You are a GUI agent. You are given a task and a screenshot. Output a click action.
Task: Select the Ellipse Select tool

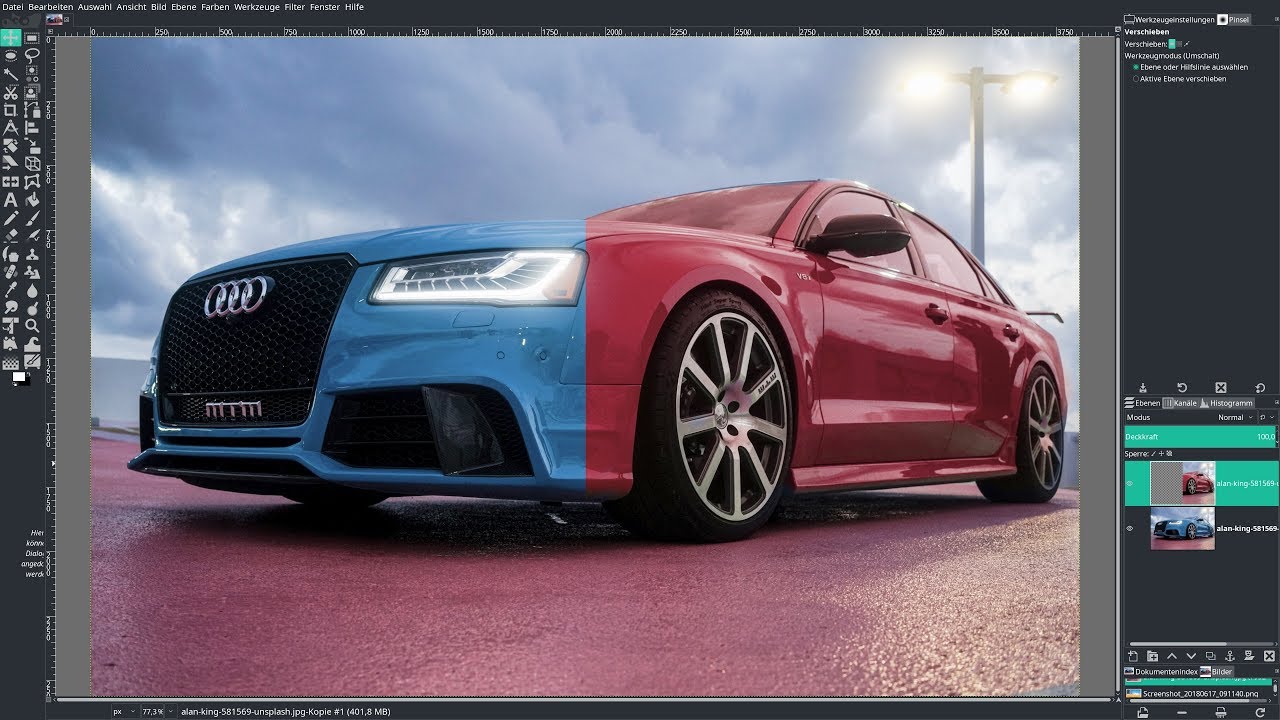click(10, 56)
